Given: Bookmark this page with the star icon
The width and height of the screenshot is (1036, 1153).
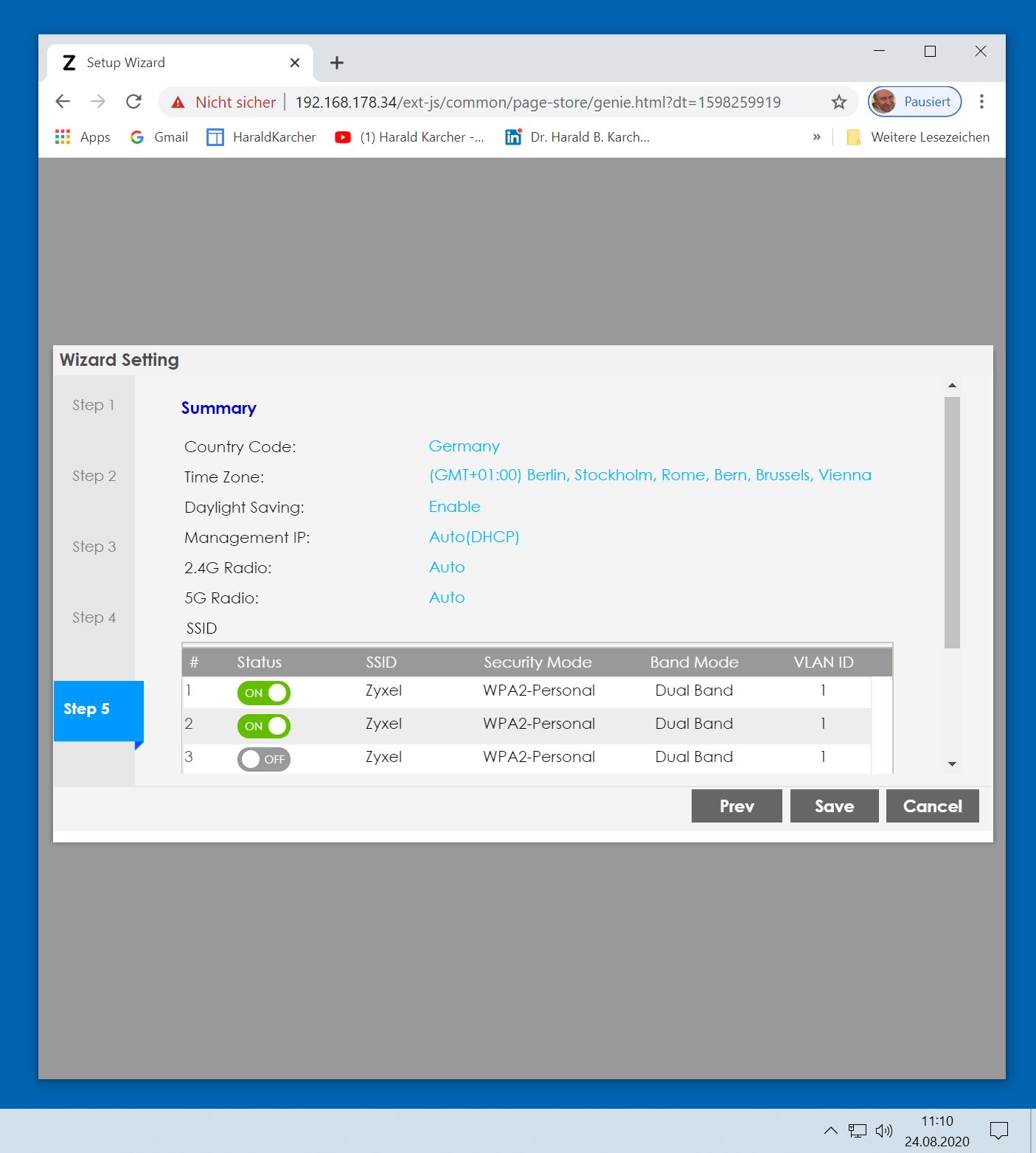Looking at the screenshot, I should [838, 102].
